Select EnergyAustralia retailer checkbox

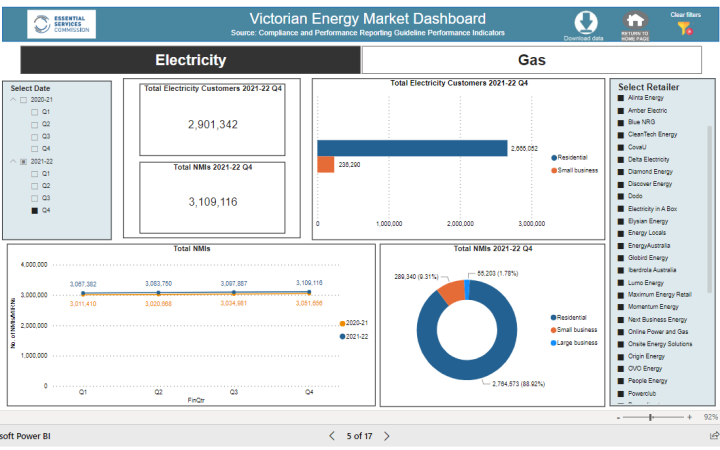(x=621, y=246)
